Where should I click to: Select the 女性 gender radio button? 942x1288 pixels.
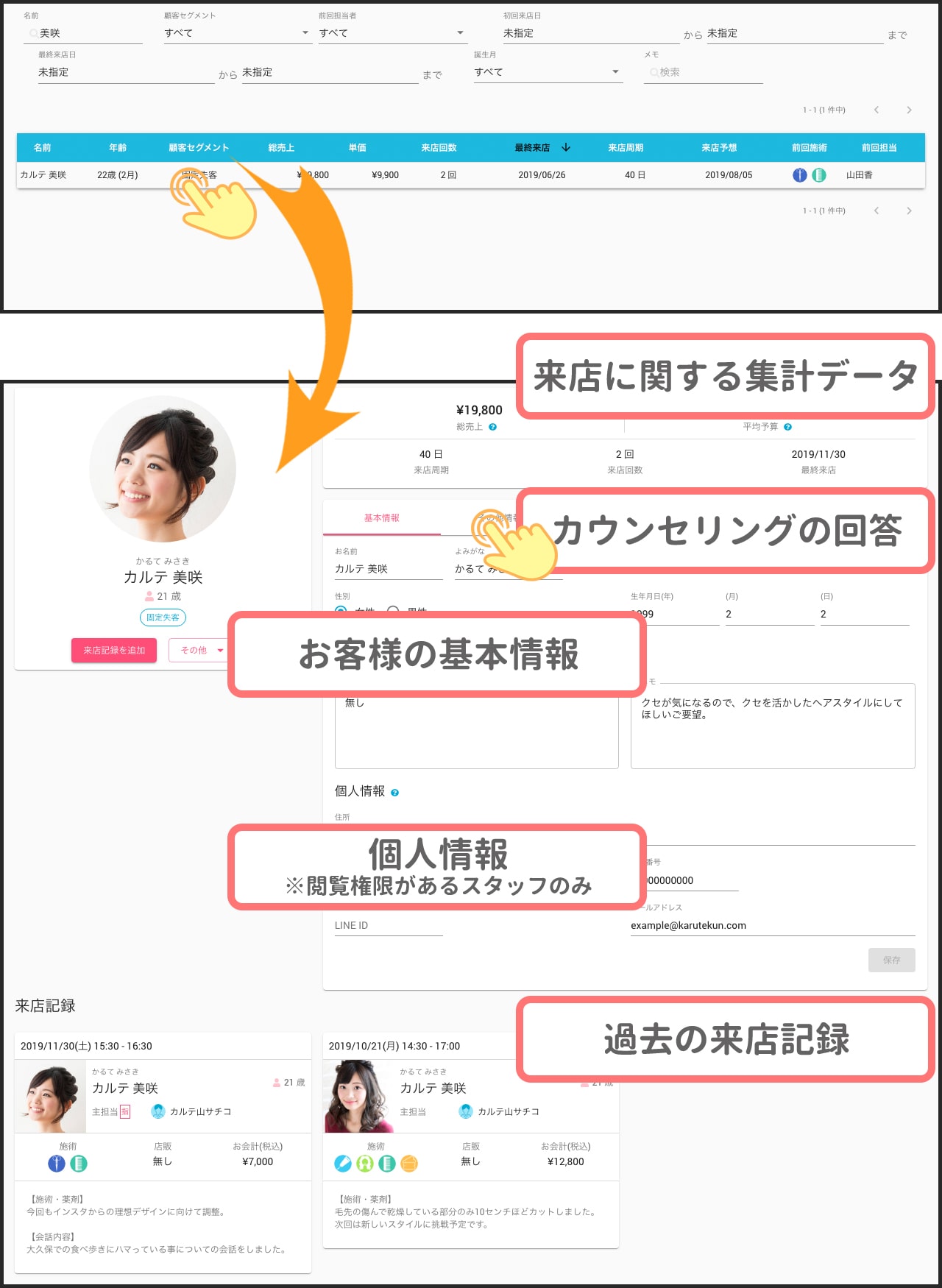341,611
